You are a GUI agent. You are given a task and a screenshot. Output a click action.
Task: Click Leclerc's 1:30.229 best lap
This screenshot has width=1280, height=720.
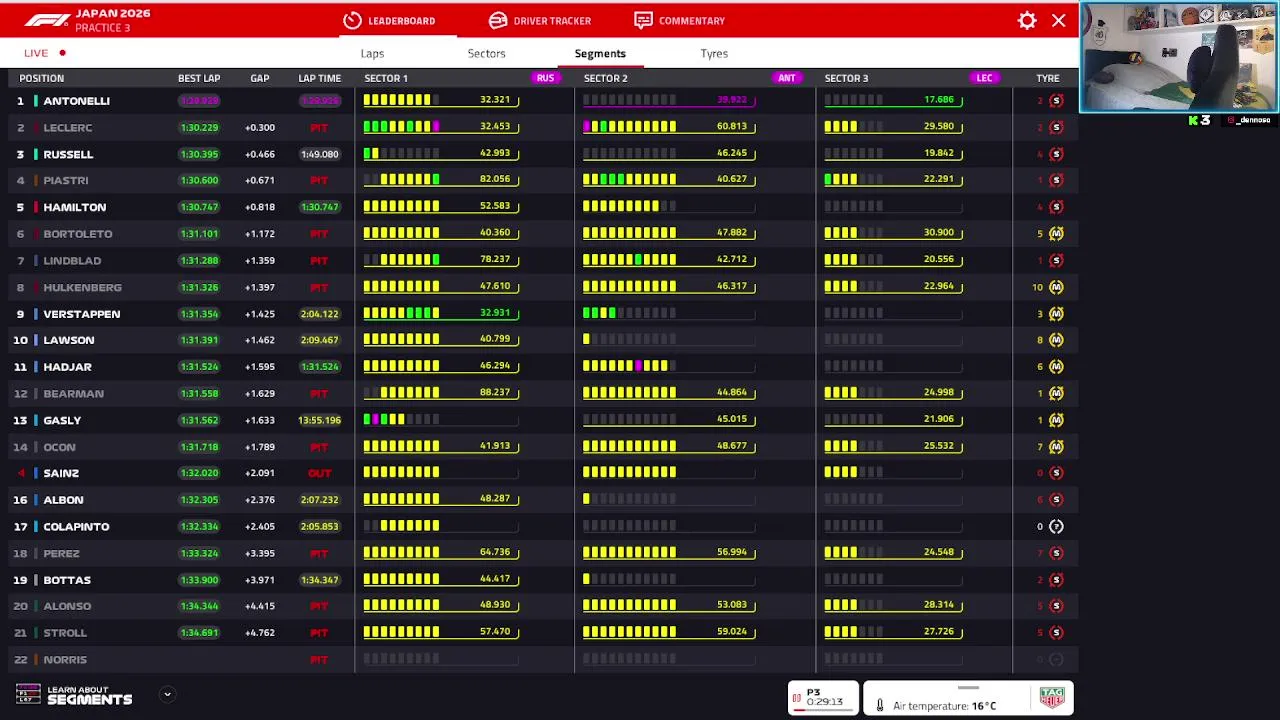[199, 127]
